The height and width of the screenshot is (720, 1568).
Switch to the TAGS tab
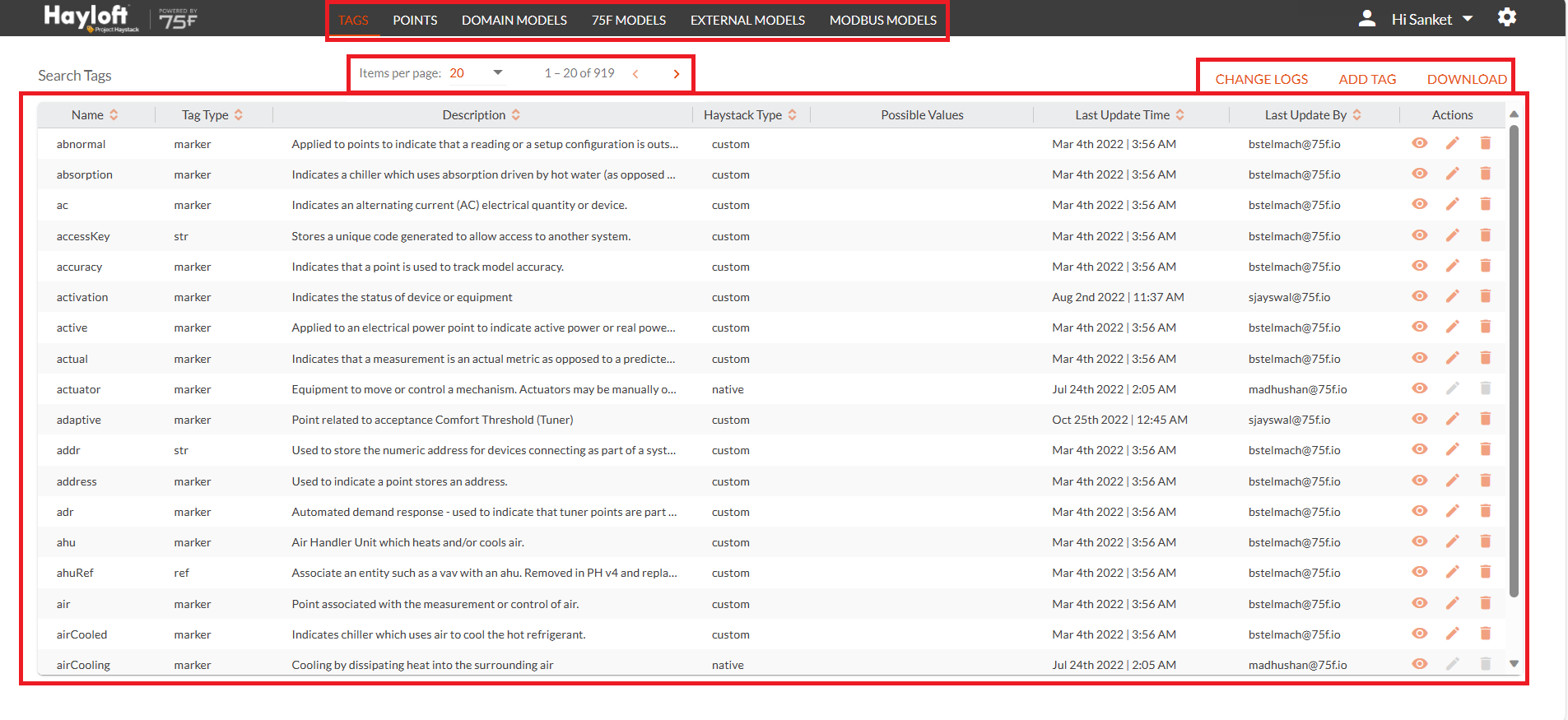coord(353,21)
